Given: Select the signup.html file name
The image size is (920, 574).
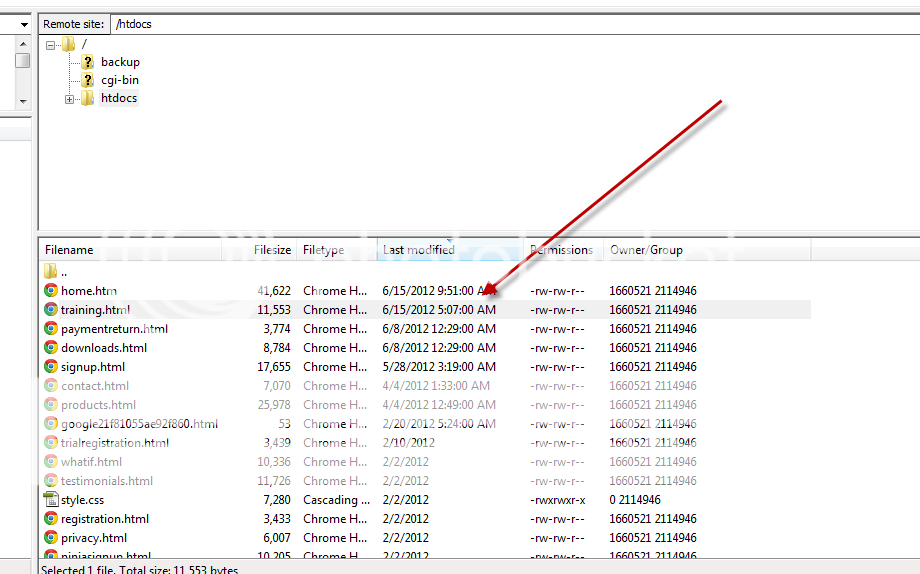Looking at the screenshot, I should 93,367.
